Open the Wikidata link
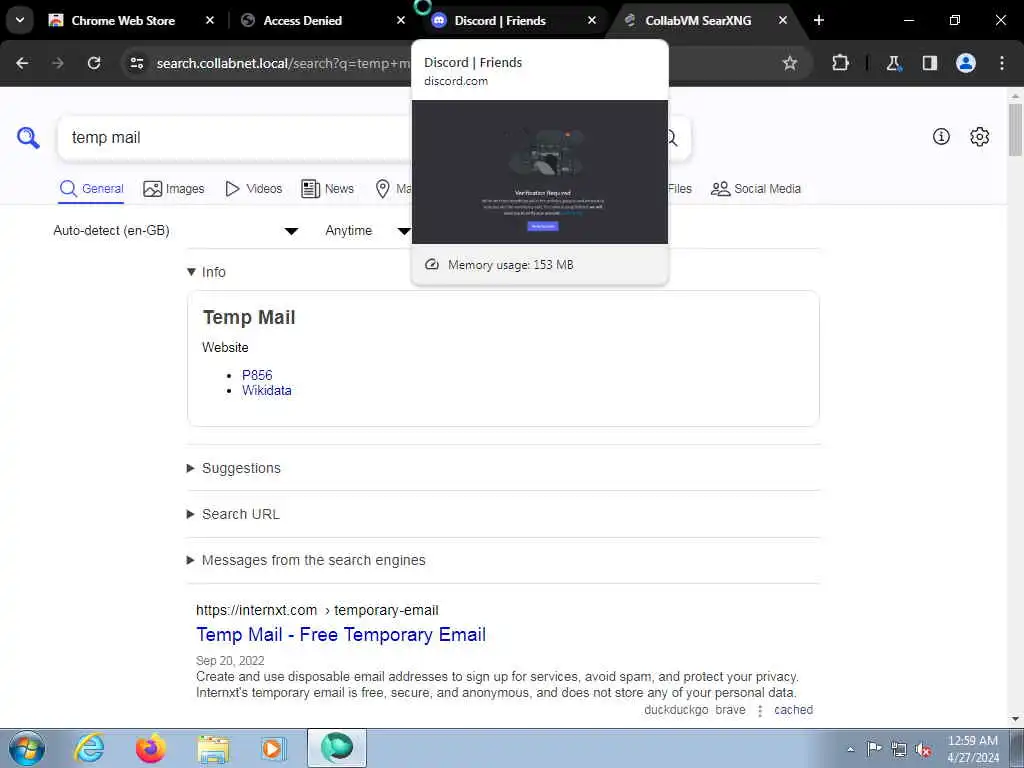The width and height of the screenshot is (1024, 768). (x=266, y=391)
